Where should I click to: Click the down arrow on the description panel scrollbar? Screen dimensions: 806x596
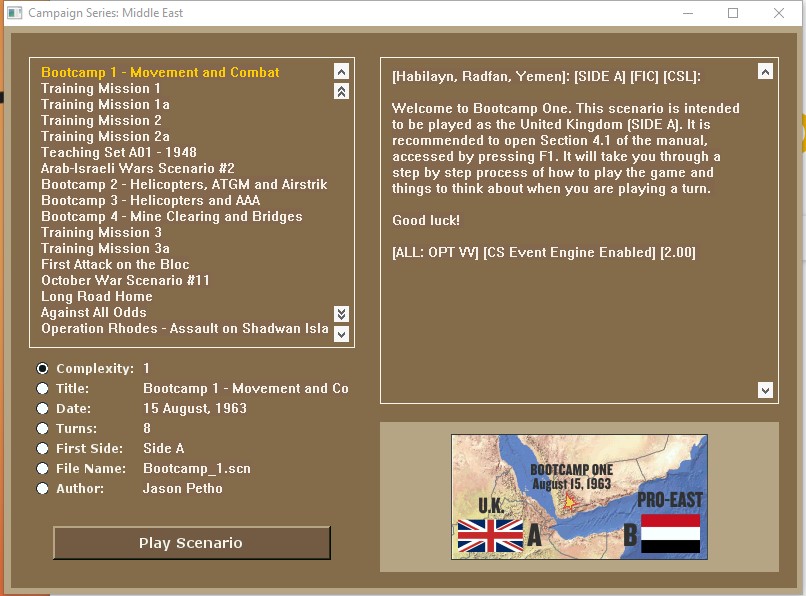point(766,389)
